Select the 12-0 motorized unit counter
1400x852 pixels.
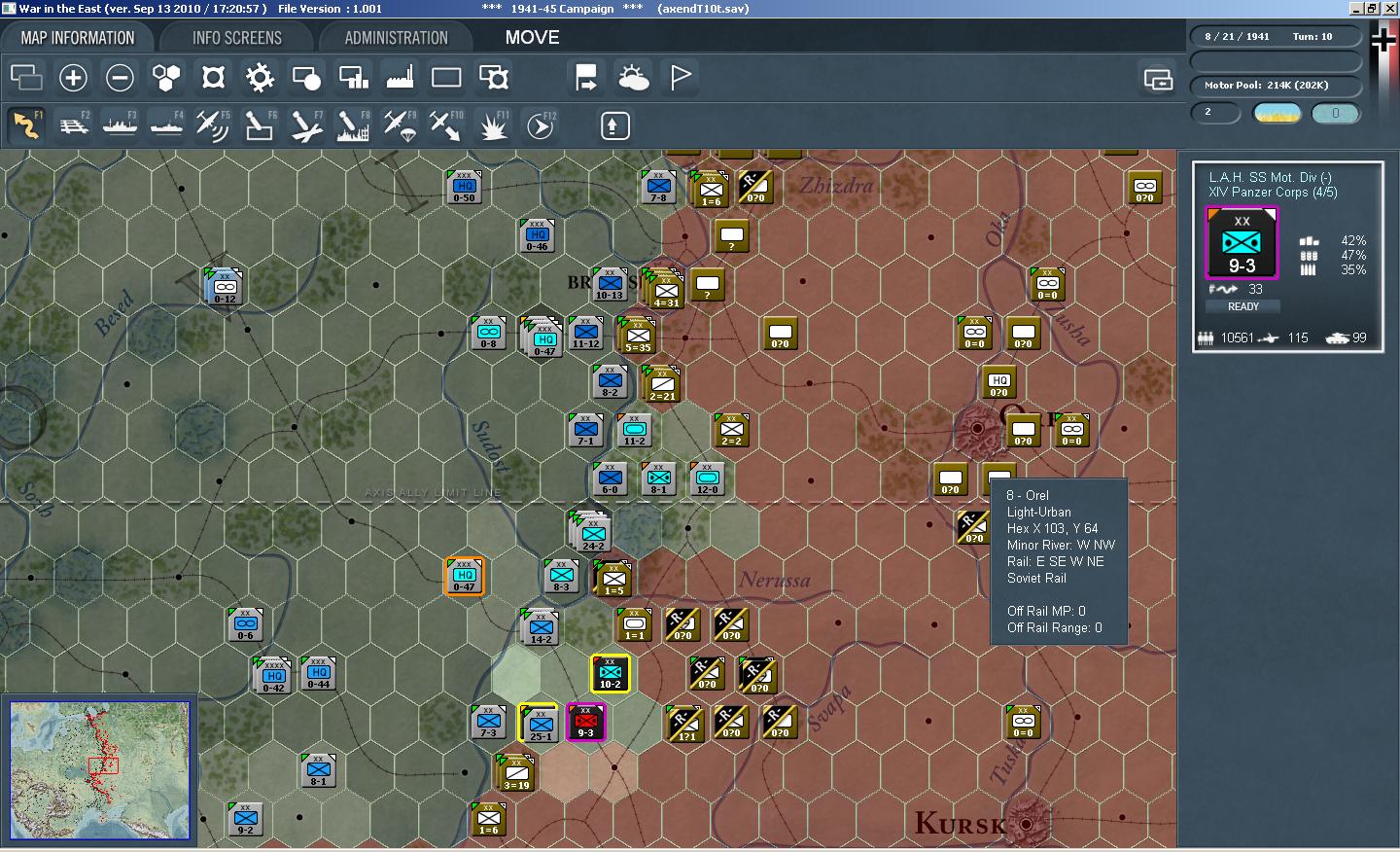coord(708,479)
